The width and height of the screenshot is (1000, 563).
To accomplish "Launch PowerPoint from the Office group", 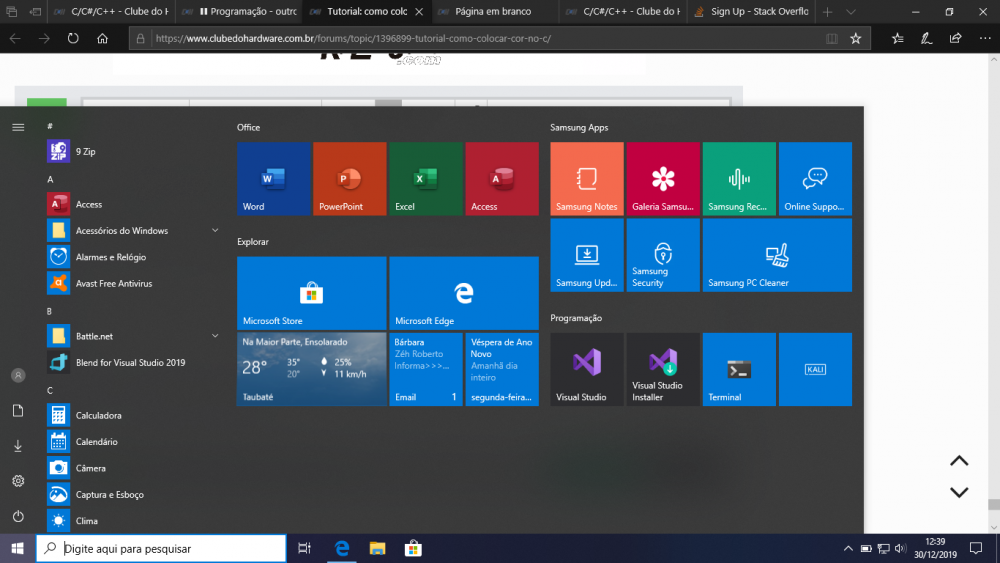I will click(x=349, y=179).
